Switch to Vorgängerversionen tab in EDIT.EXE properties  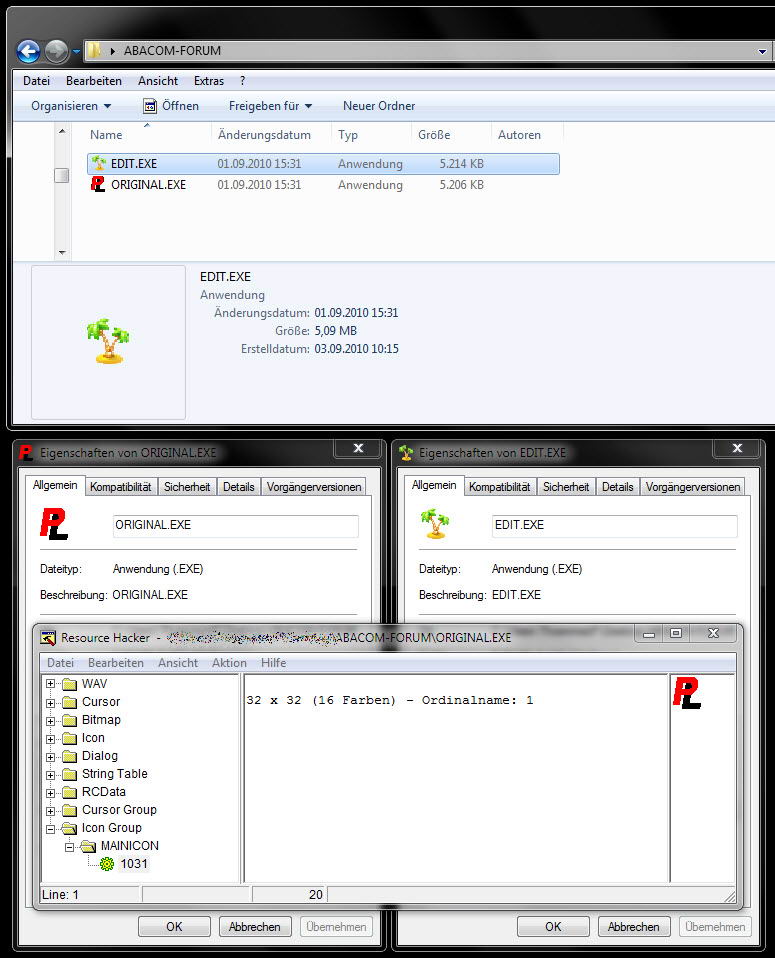[692, 487]
